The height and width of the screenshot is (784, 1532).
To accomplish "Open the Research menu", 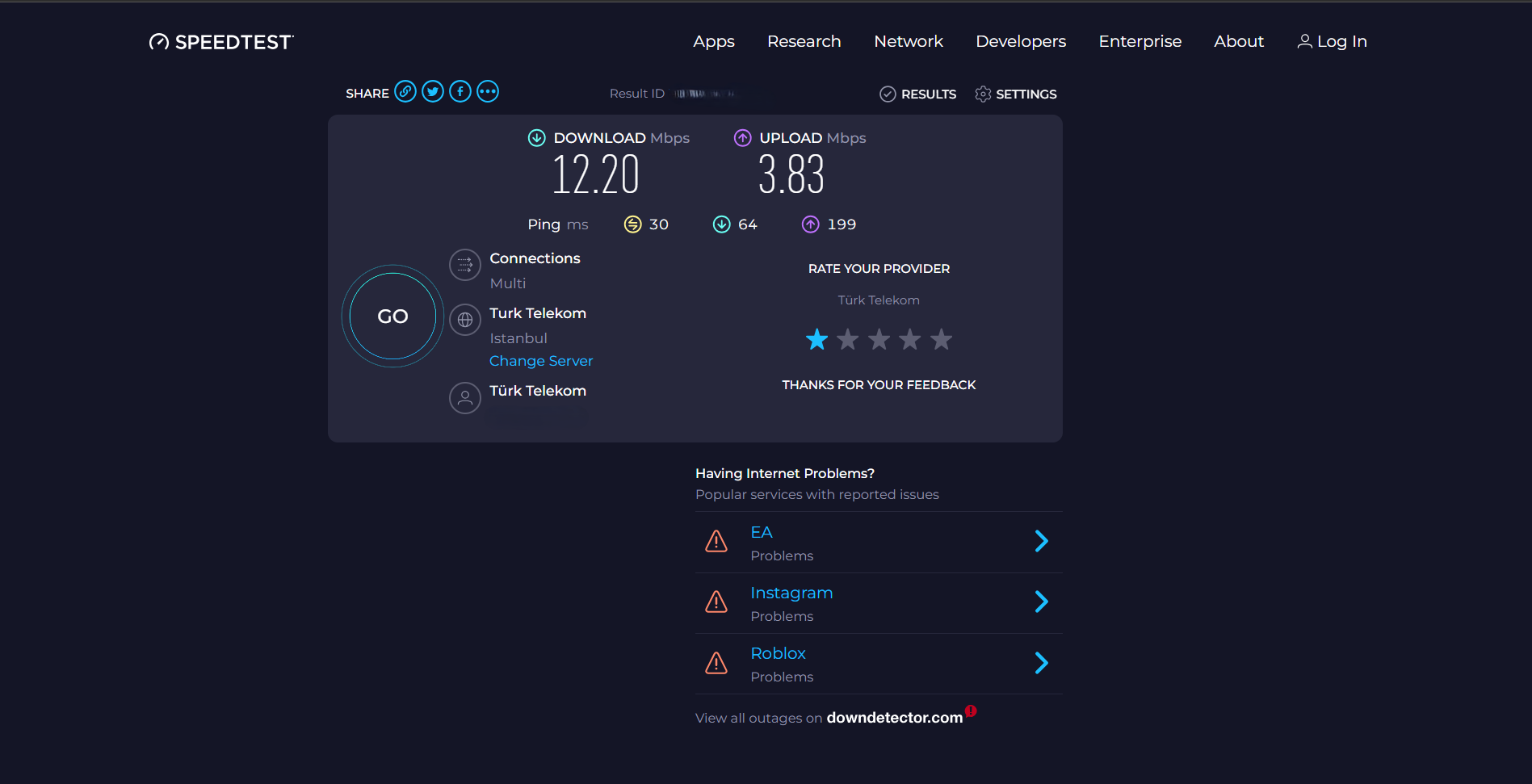I will [x=804, y=41].
